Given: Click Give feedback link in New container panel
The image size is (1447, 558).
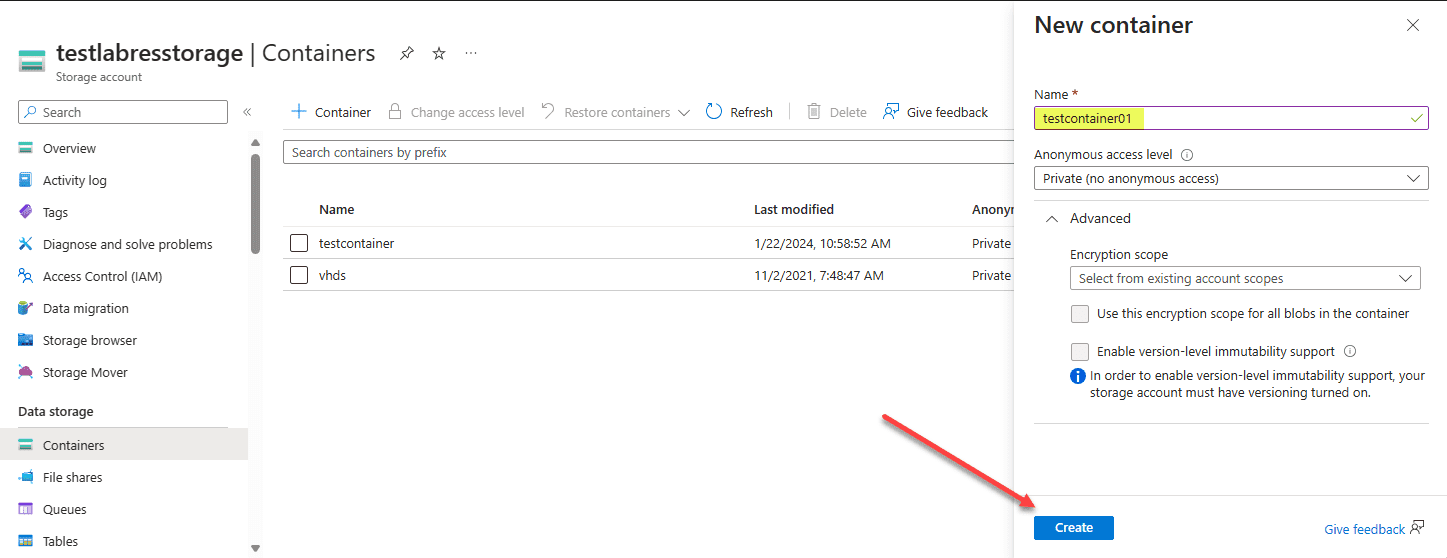Looking at the screenshot, I should [1364, 529].
